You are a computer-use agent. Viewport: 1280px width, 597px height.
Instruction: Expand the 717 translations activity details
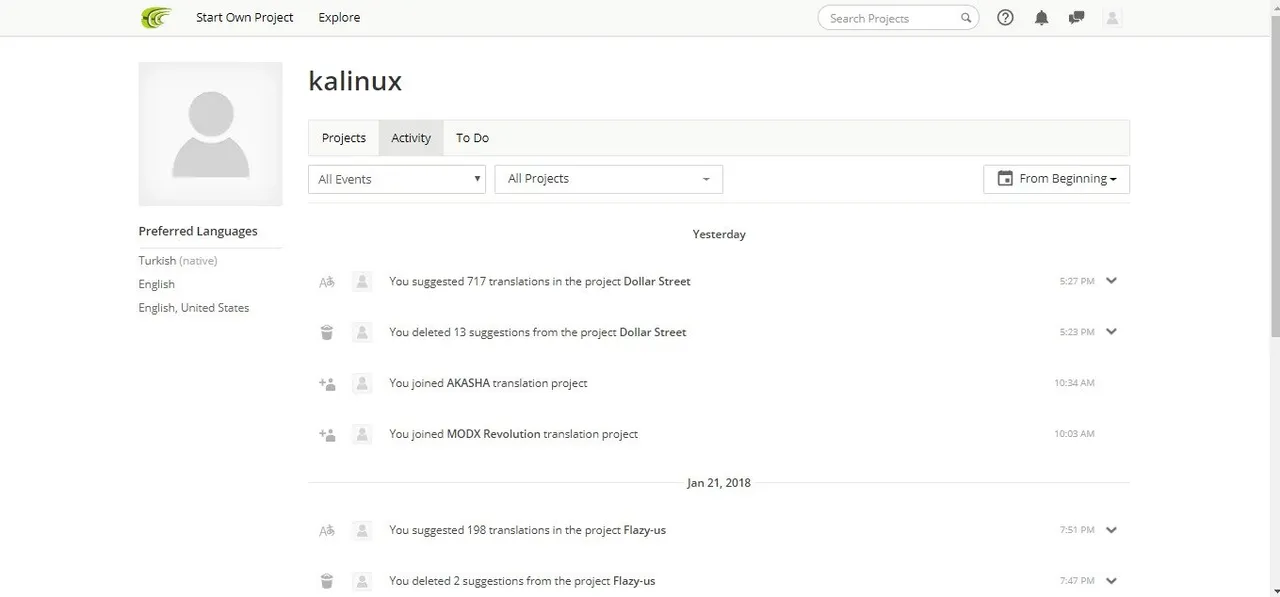(x=1111, y=281)
